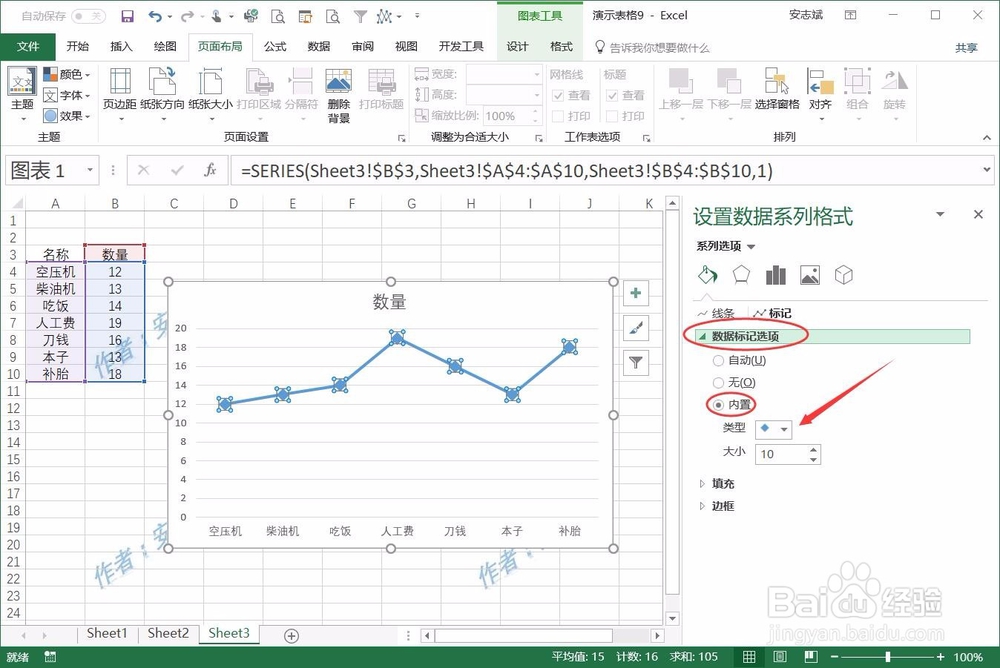Viewport: 1000px width, 668px height.
Task: Collapse the 数据标记选项 section
Action: [x=704, y=337]
